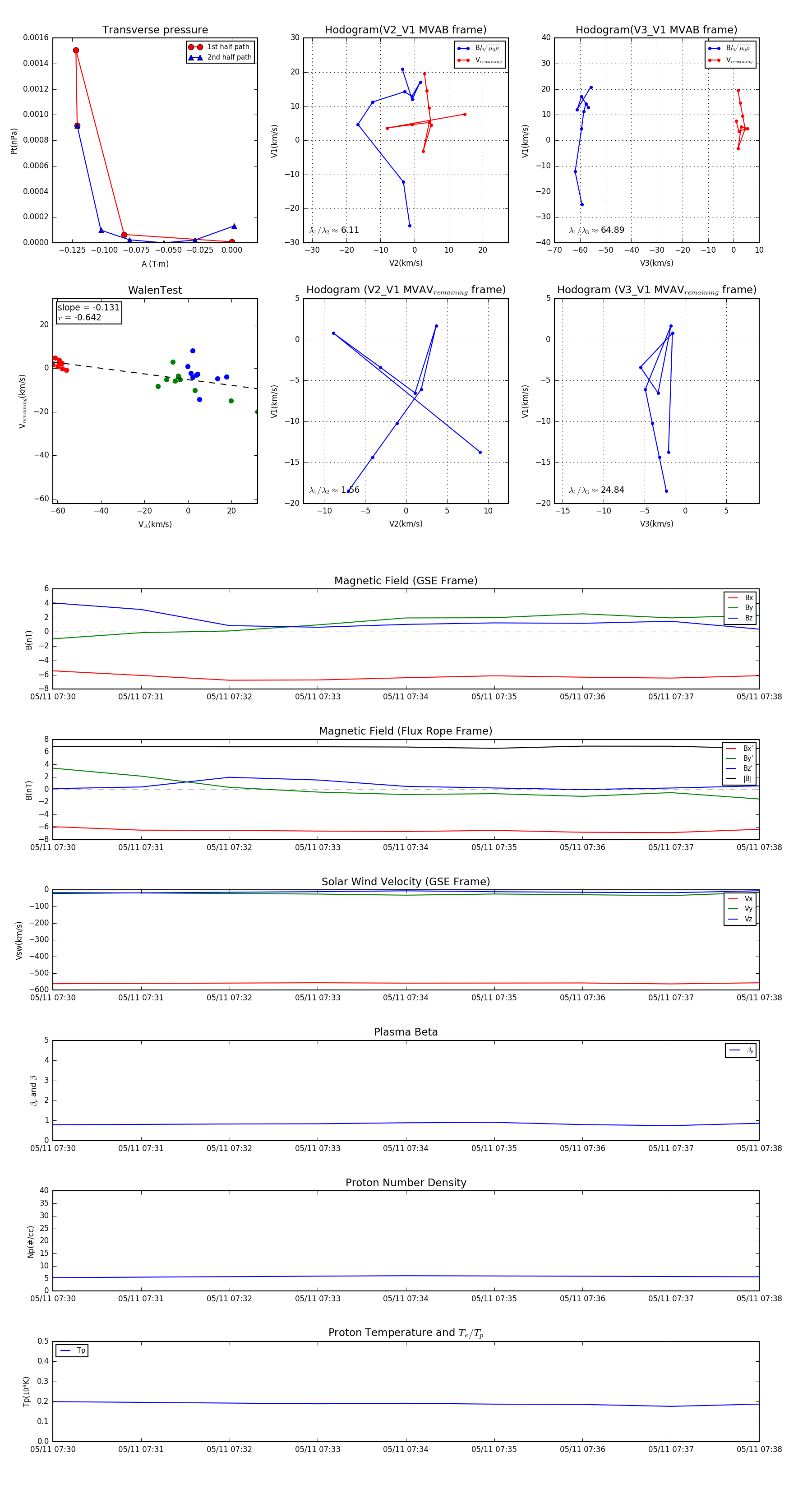This screenshot has width=812, height=1489.
Task: Click '05/11 07:30' tick under Magnetic Field GSE plot
Action: coord(53,697)
